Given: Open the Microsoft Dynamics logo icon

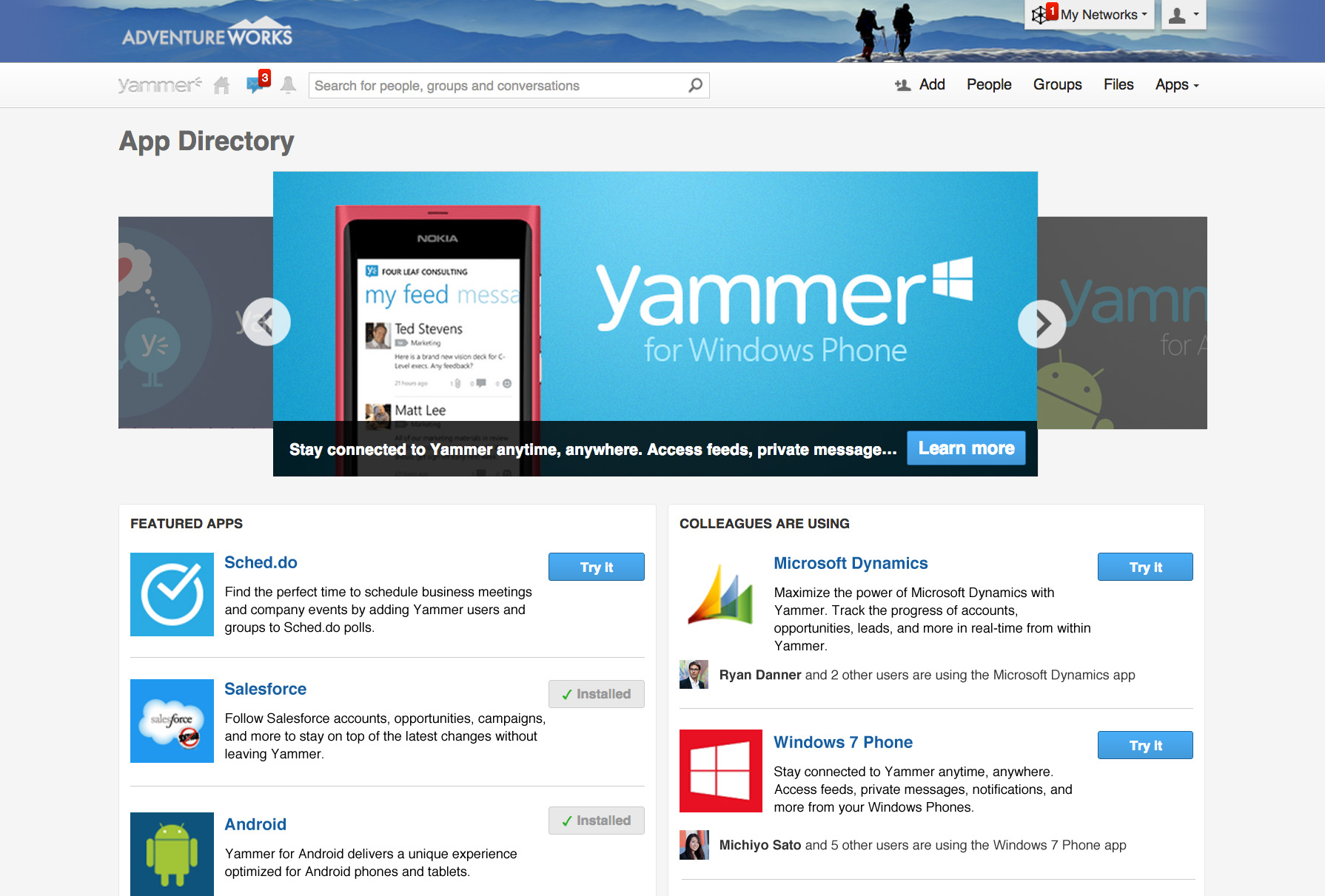Looking at the screenshot, I should (720, 594).
